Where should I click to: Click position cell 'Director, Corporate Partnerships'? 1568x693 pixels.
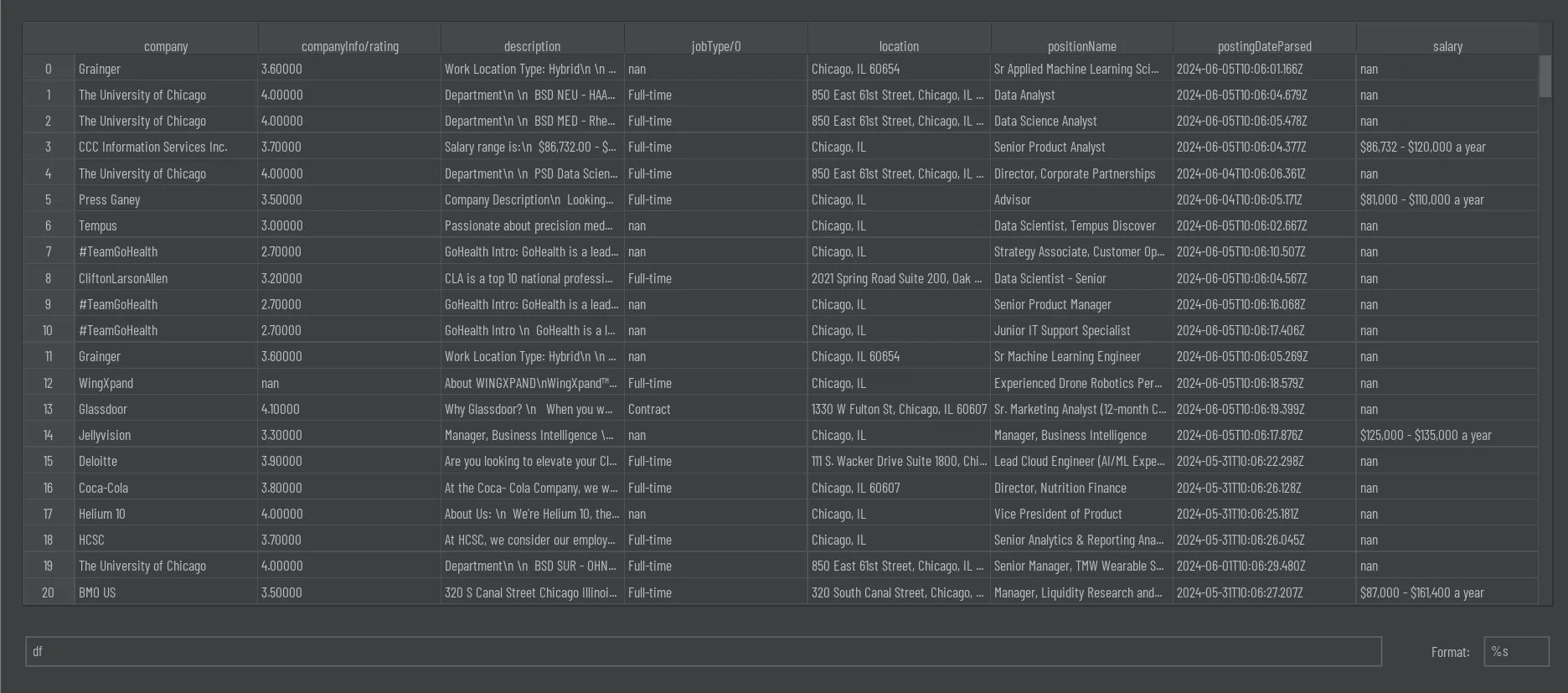coord(1081,173)
